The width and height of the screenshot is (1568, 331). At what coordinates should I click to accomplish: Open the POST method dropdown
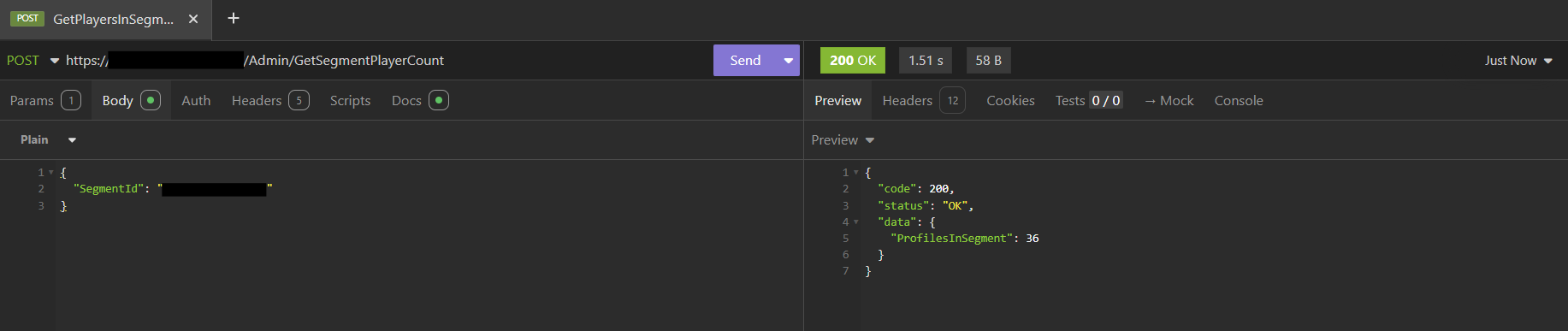[33, 61]
